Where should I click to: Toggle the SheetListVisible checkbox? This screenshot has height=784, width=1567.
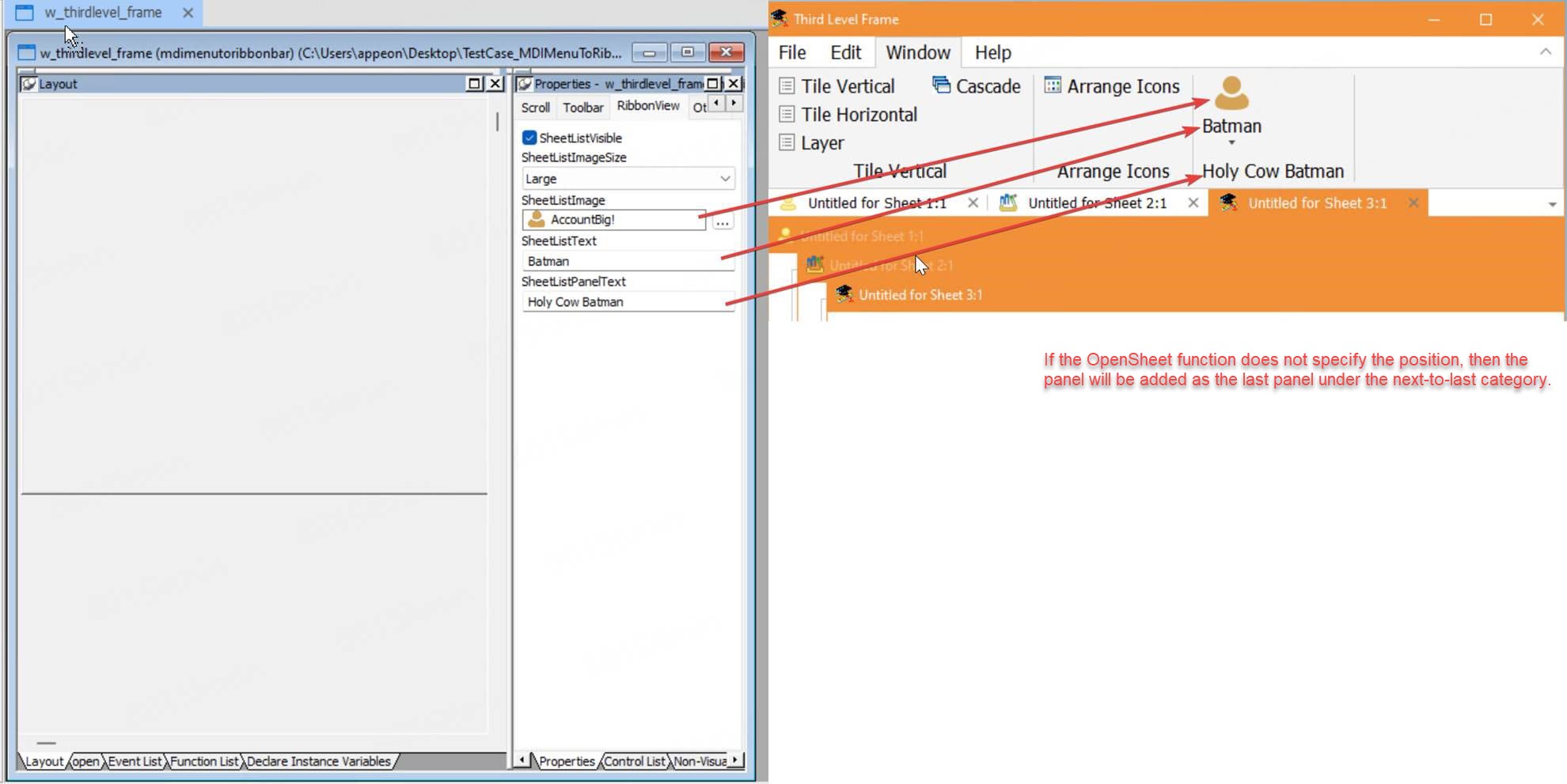pyautogui.click(x=529, y=138)
